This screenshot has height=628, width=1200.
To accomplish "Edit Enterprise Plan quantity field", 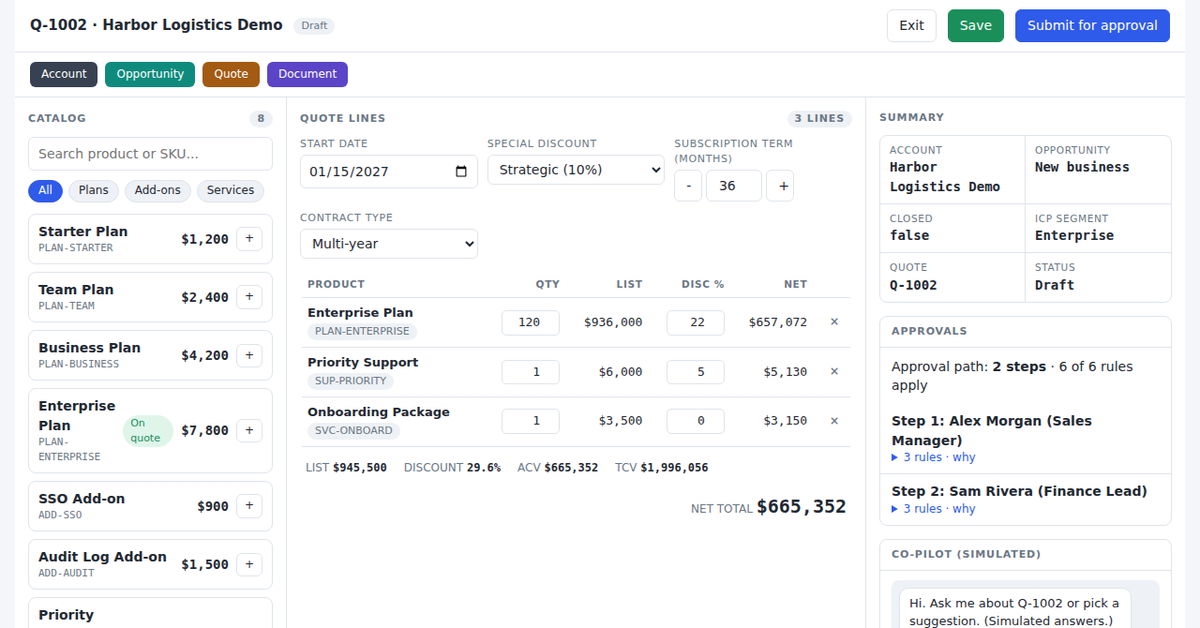I will [x=531, y=322].
